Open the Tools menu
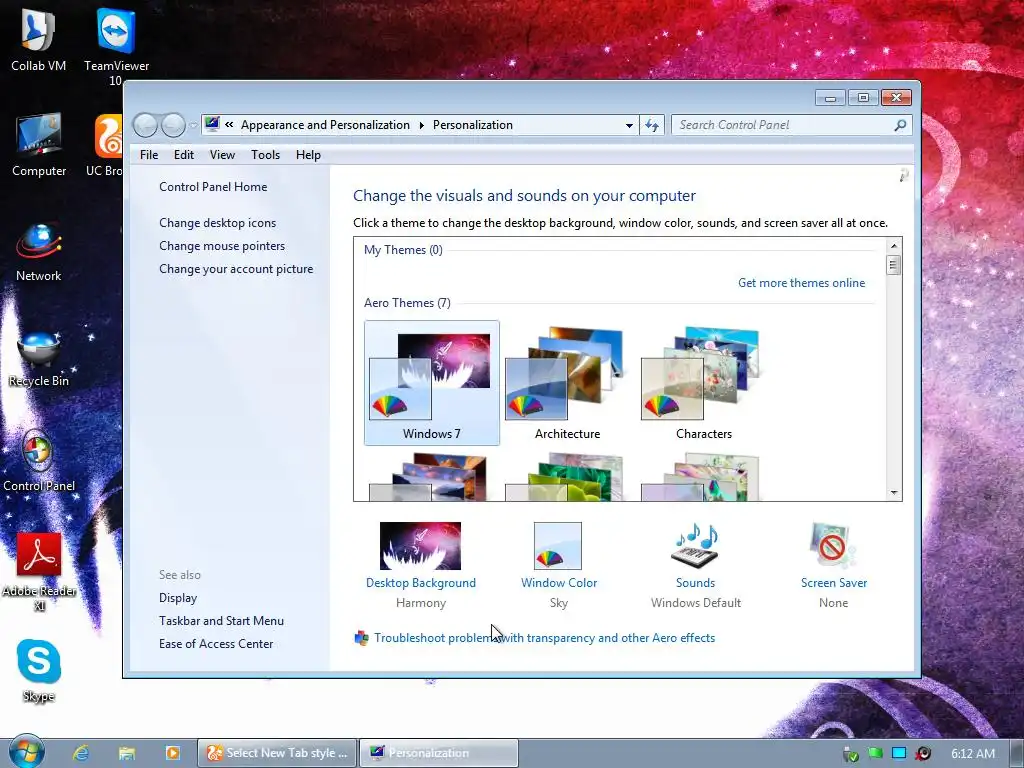 point(265,155)
